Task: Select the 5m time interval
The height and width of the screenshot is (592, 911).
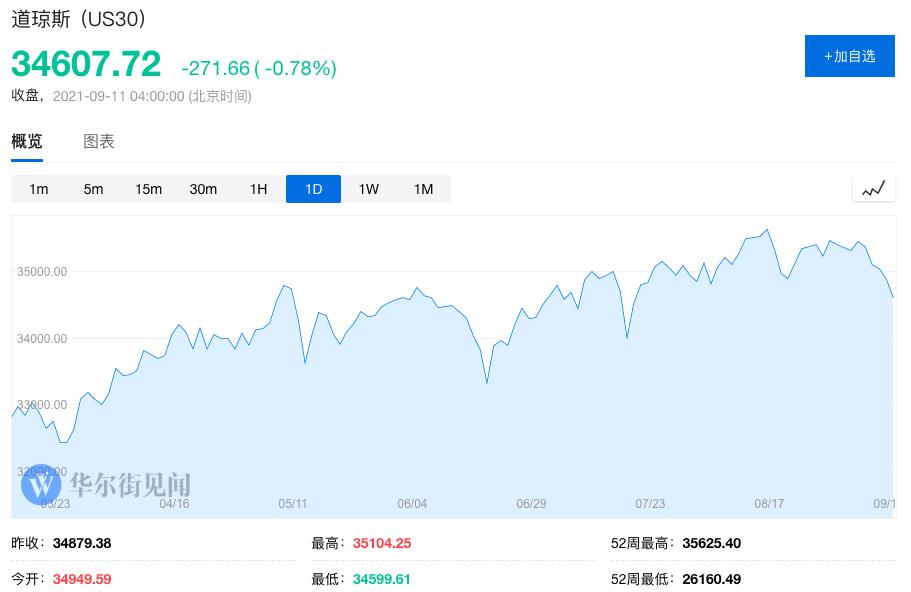Action: point(93,189)
